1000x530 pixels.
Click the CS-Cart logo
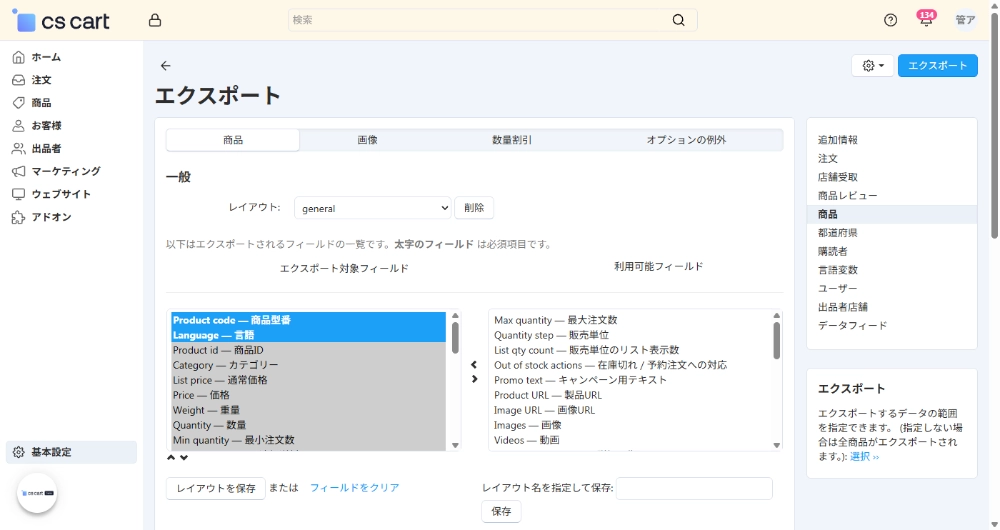click(61, 20)
